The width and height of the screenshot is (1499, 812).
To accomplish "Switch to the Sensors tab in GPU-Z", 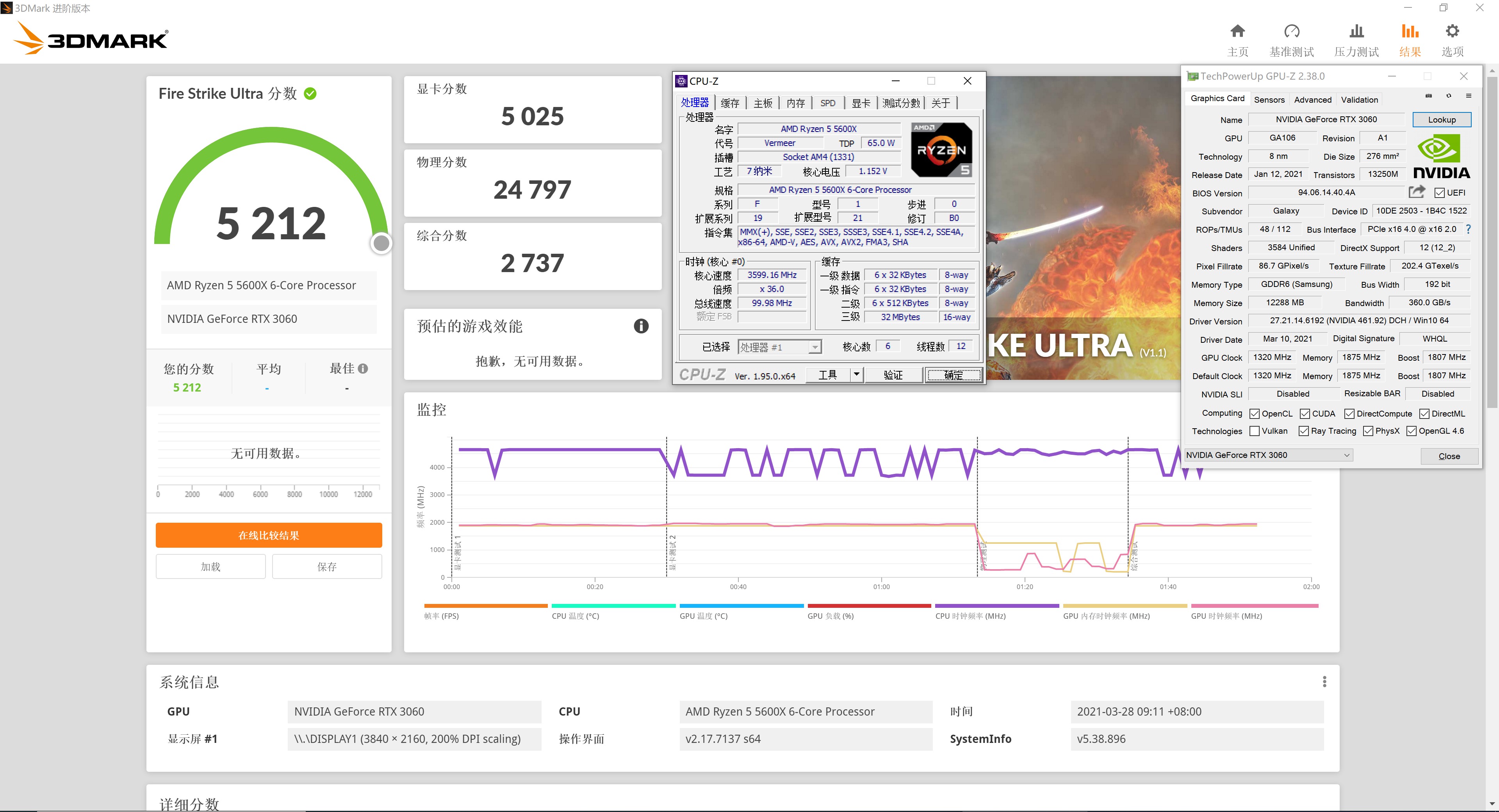I will pos(1269,100).
